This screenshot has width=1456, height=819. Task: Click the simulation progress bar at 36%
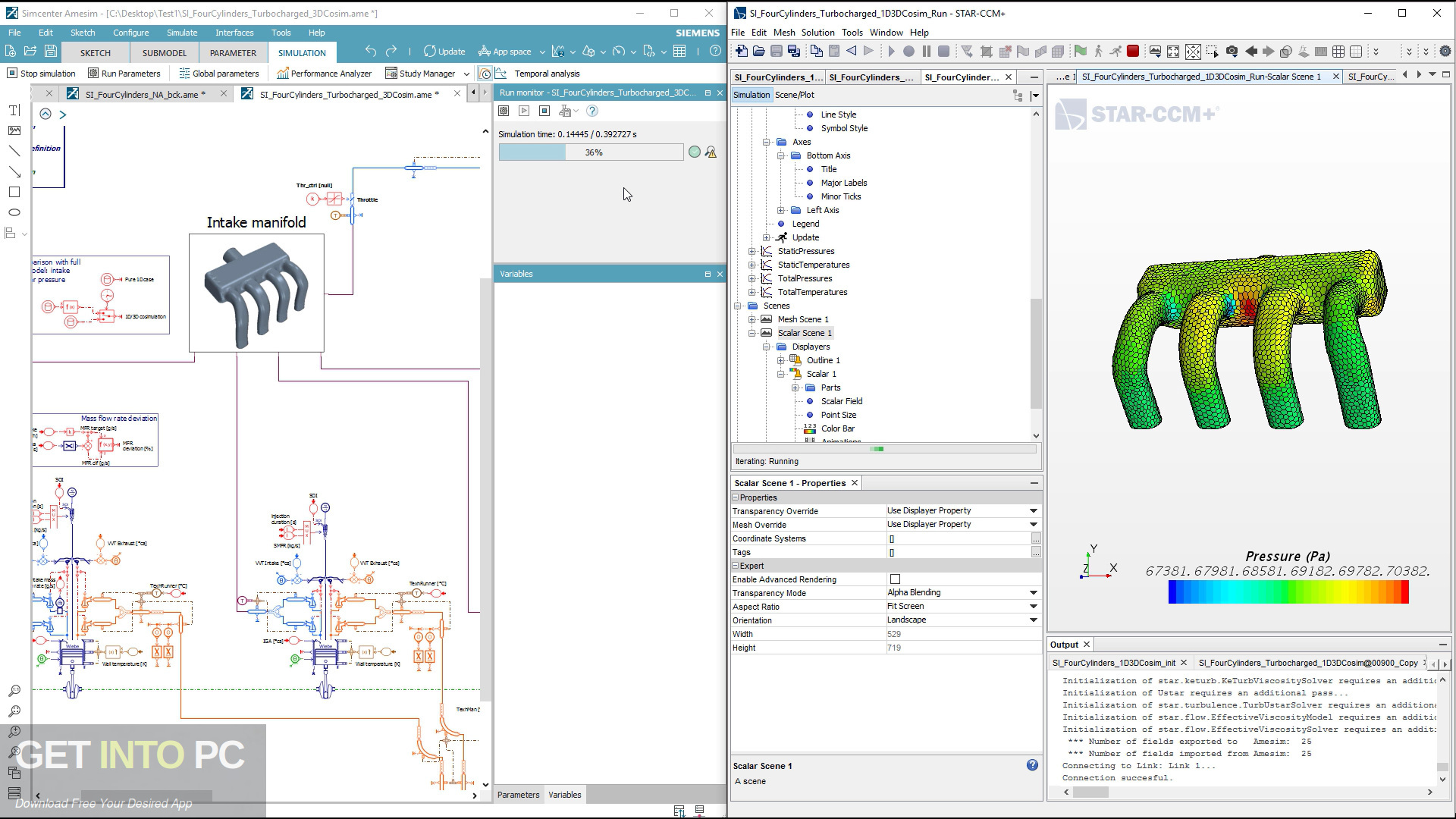pyautogui.click(x=591, y=152)
